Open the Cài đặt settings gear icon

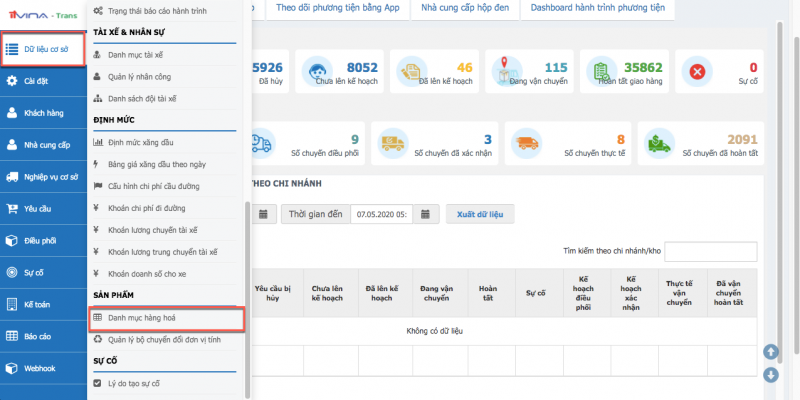pos(11,81)
